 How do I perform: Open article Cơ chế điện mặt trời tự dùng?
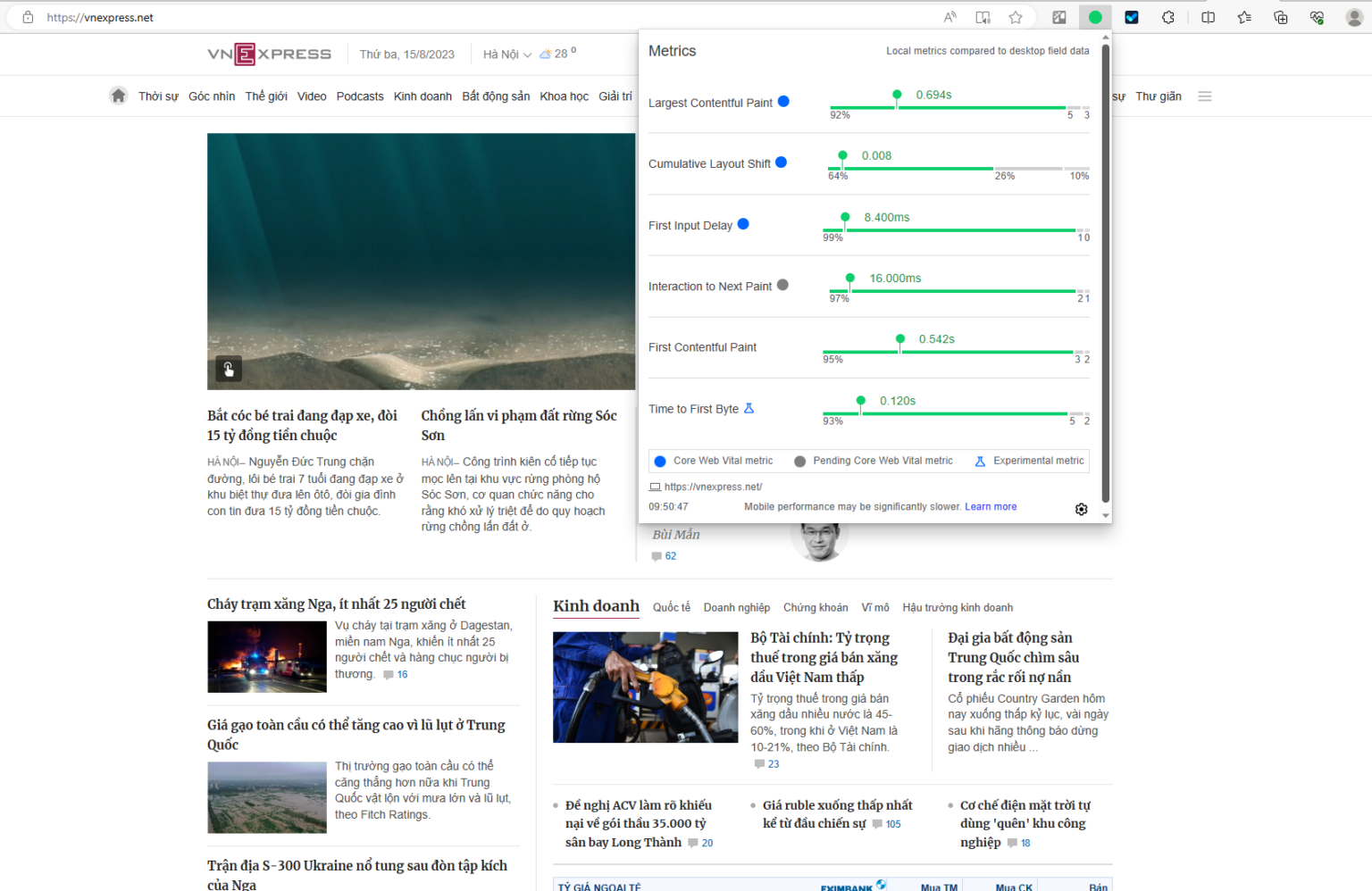[1025, 823]
